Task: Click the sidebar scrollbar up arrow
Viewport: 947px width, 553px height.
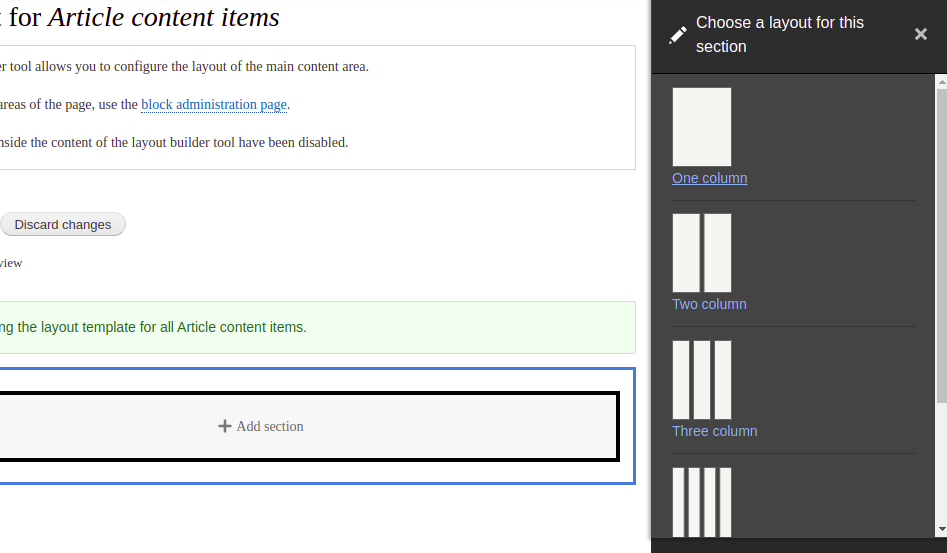Action: (x=941, y=80)
